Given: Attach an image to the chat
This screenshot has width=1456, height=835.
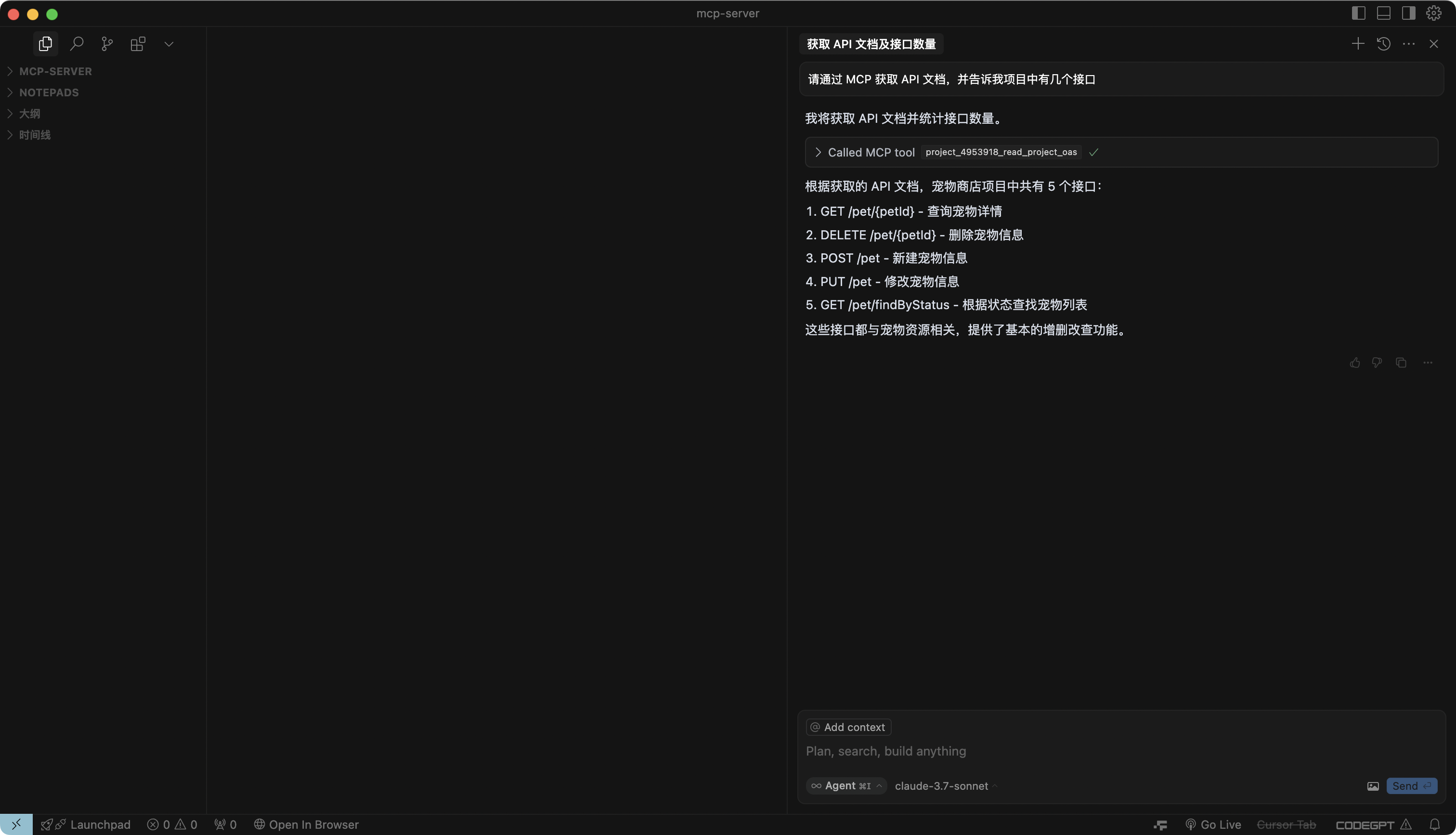Looking at the screenshot, I should point(1372,786).
